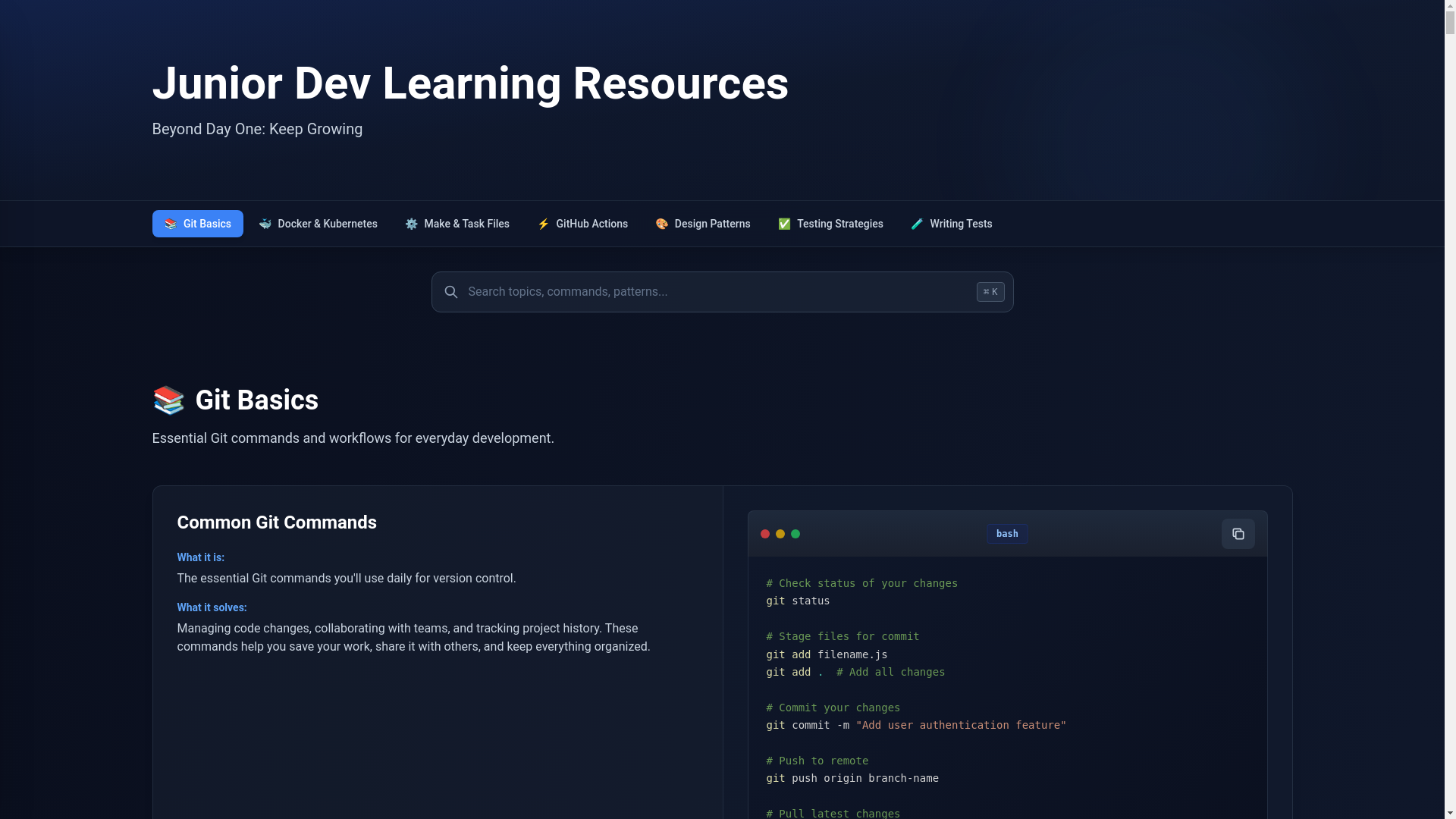Click the bash language label
This screenshot has height=819, width=1456.
click(1006, 534)
